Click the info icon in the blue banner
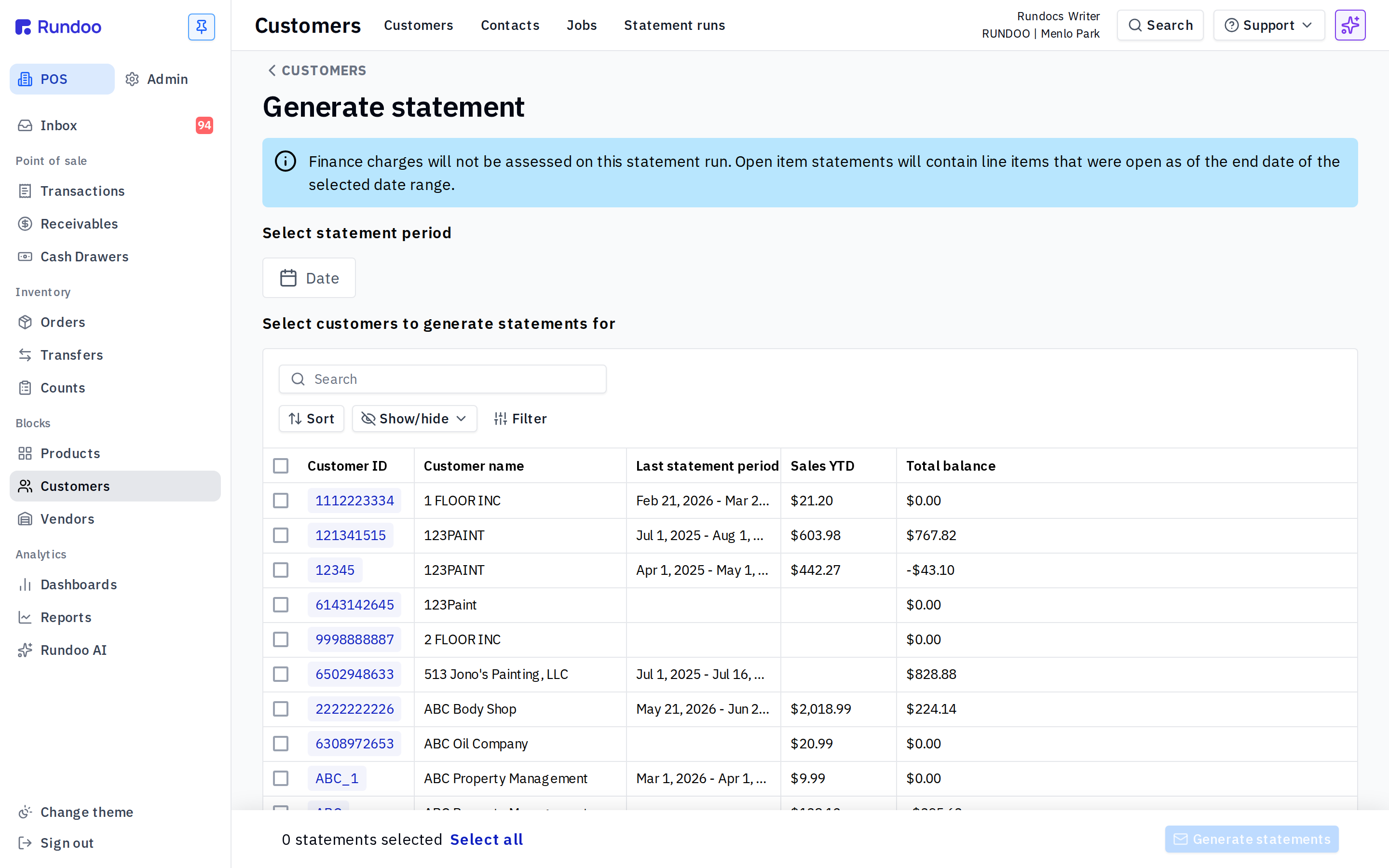Viewport: 1389px width, 868px height. 285,162
